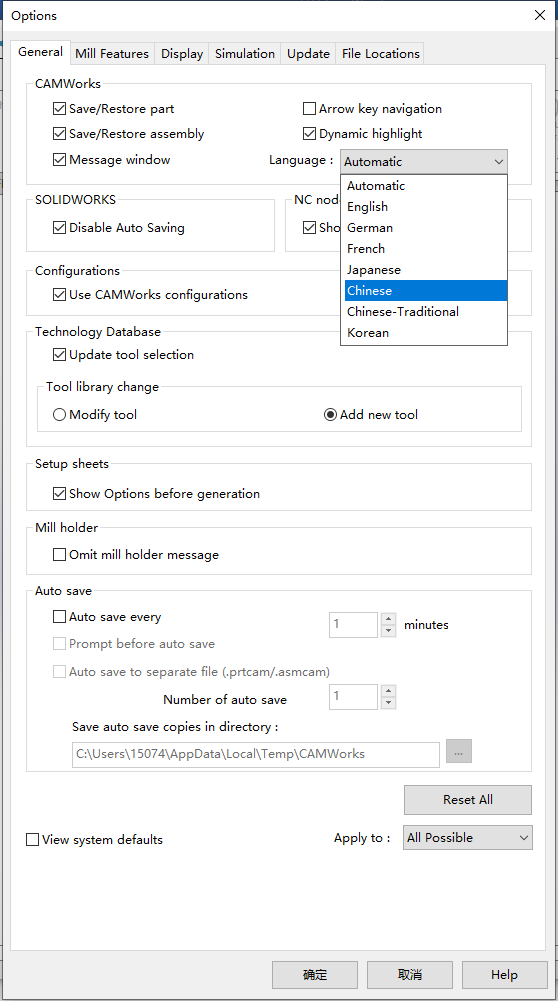Browse for auto save directory
This screenshot has width=558, height=1001.
458,751
